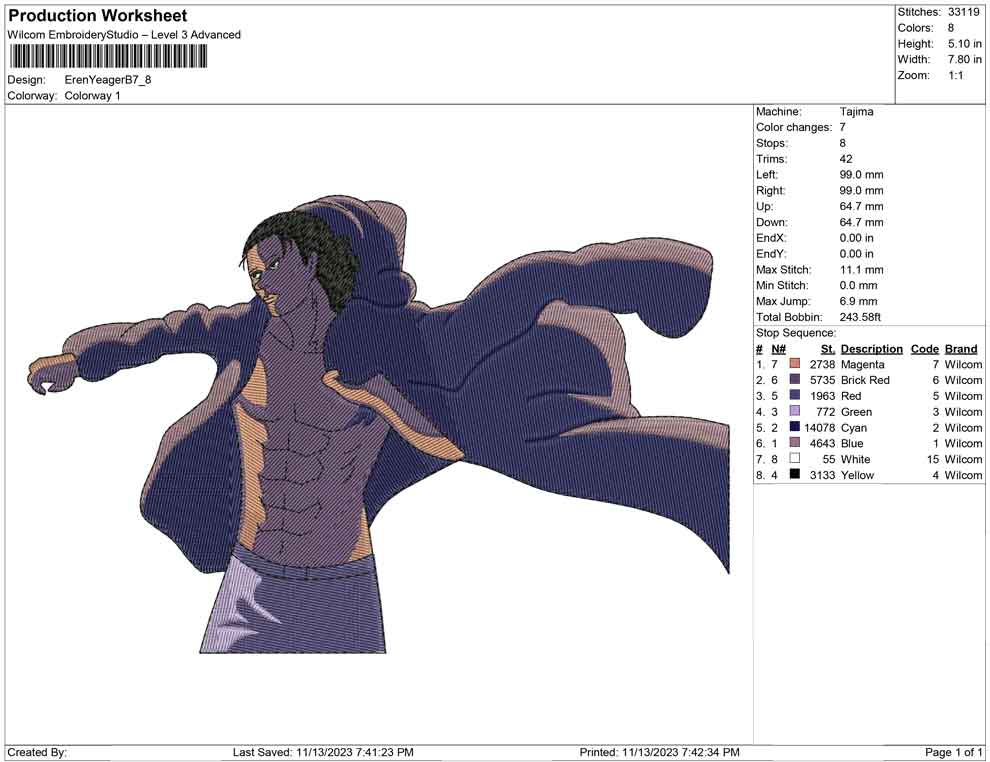Click the Brand column header

pyautogui.click(x=961, y=348)
